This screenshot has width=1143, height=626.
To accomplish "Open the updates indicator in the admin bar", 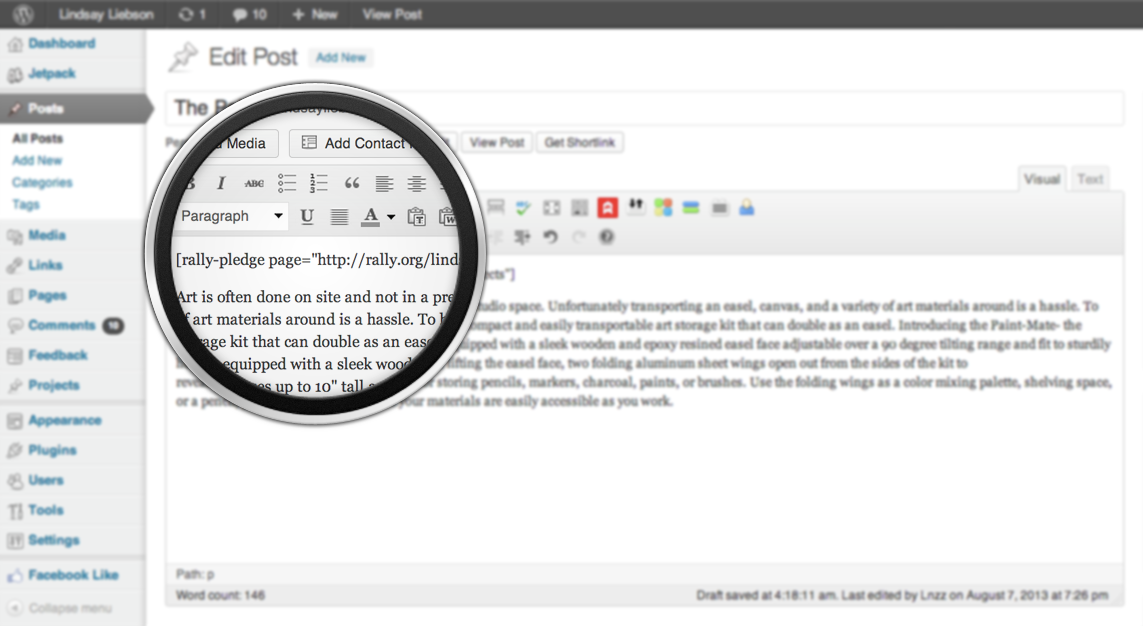I will tap(192, 14).
